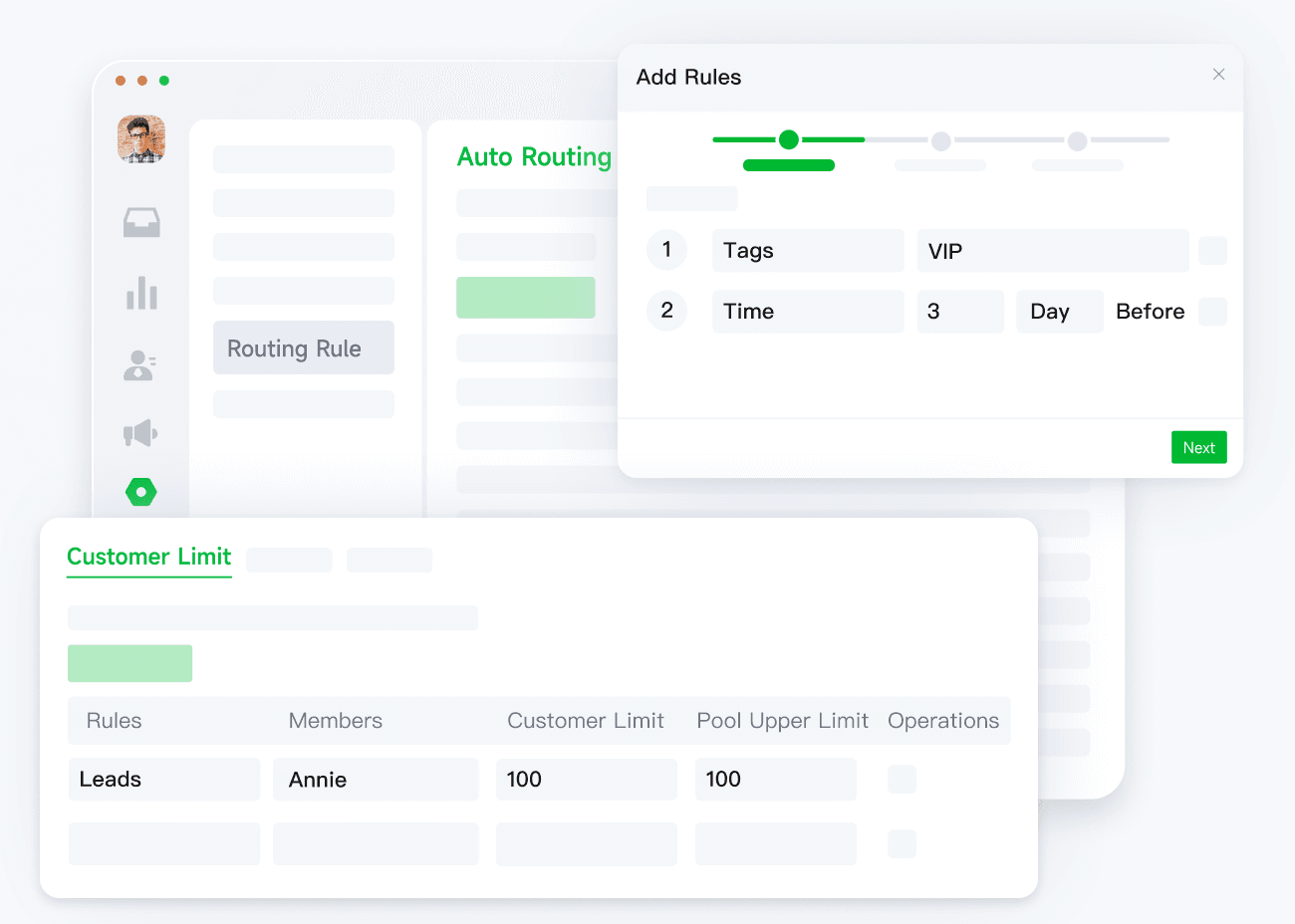Switch to the Customer Limit tab
Screen dimensions: 1295x924
click(x=148, y=557)
